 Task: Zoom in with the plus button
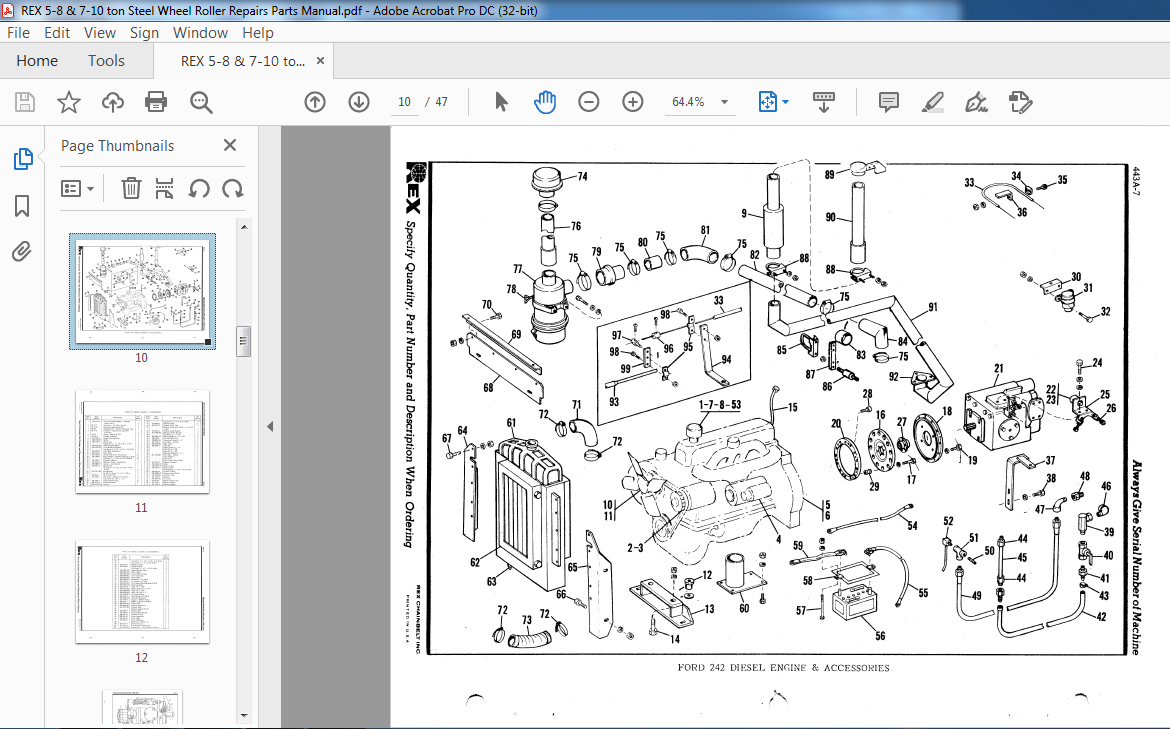click(633, 101)
